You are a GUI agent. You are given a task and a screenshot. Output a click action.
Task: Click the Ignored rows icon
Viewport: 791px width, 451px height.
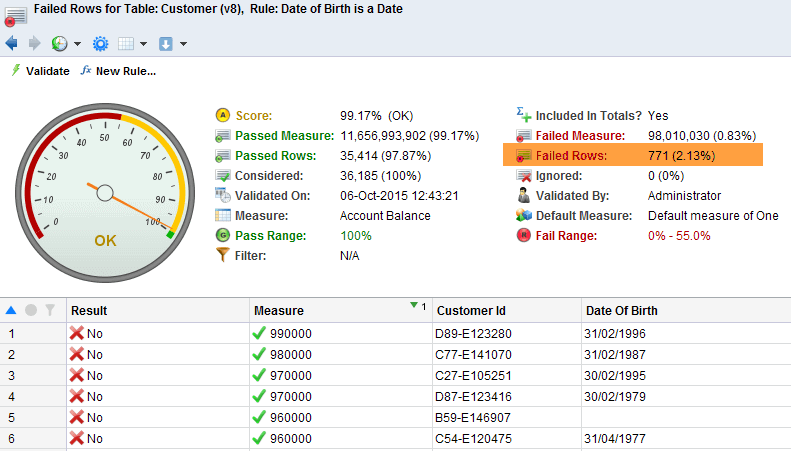[x=524, y=176]
